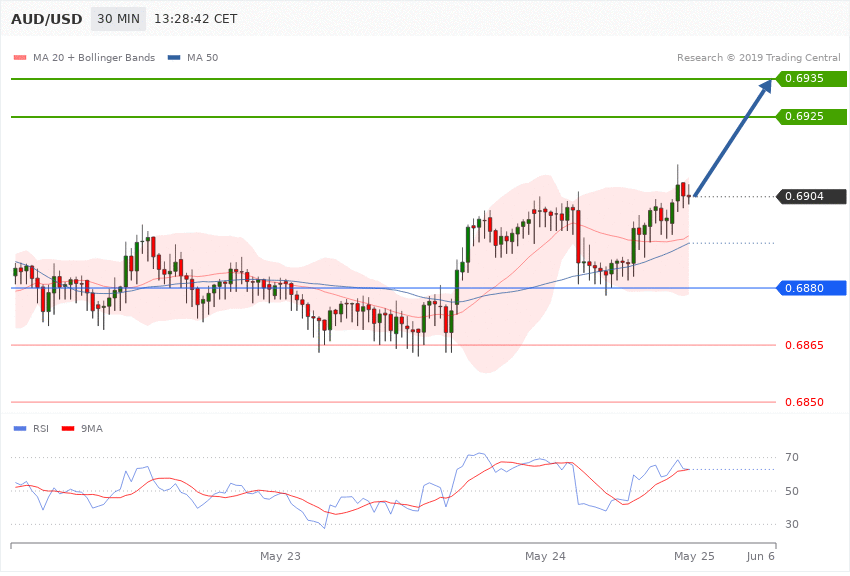Click the 13:28:42 CET timestamp
Screen dimensions: 850x576
pyautogui.click(x=196, y=19)
